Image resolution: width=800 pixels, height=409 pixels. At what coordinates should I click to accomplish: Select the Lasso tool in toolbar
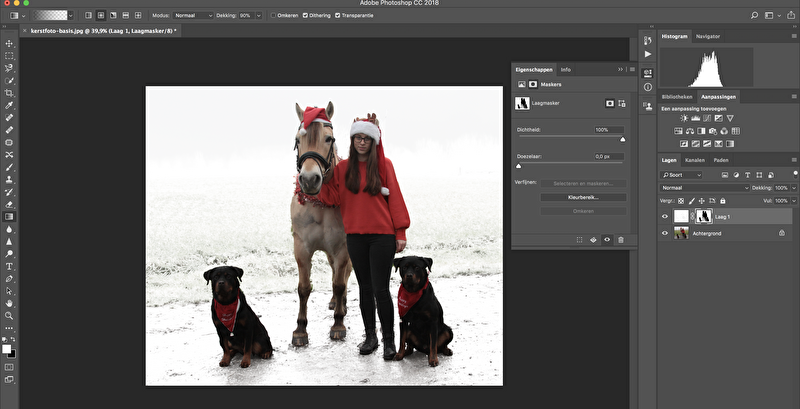(9, 68)
